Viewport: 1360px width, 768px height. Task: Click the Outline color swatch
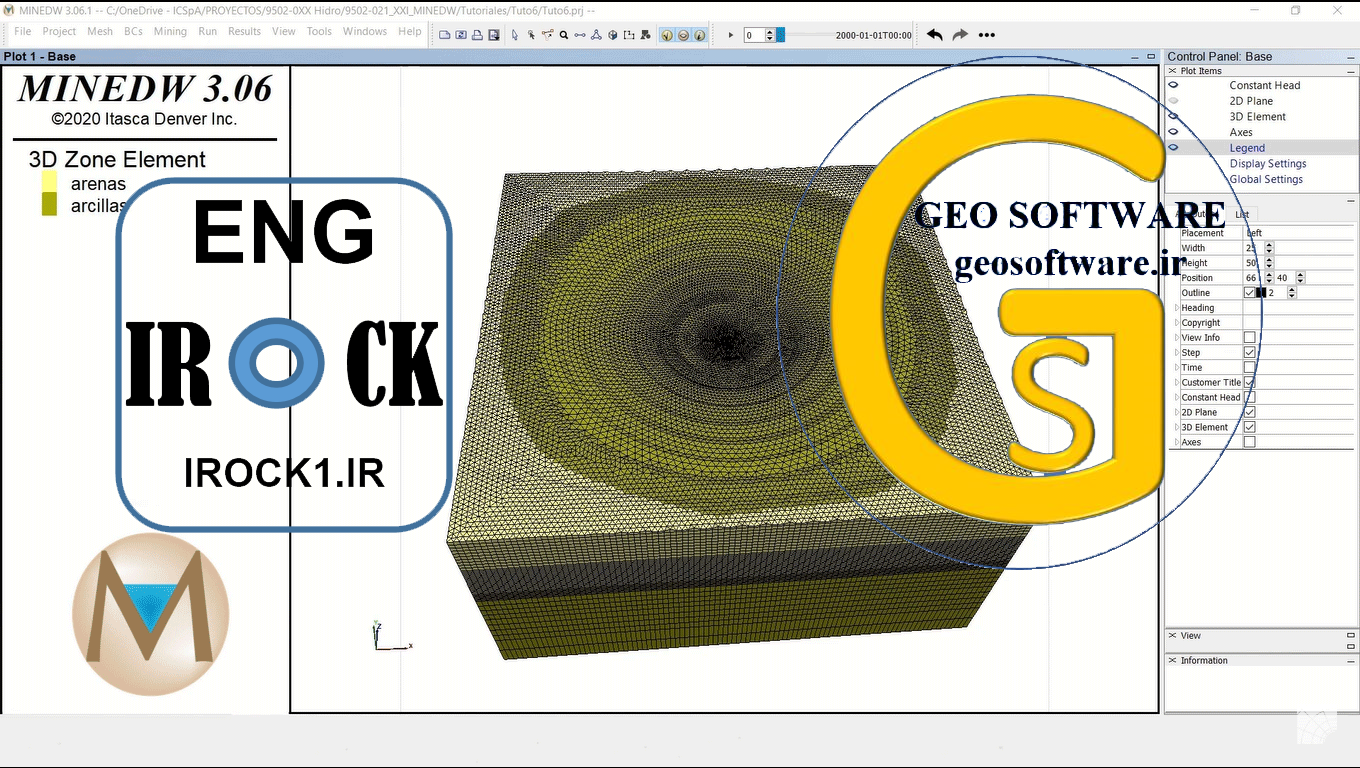(x=1261, y=293)
